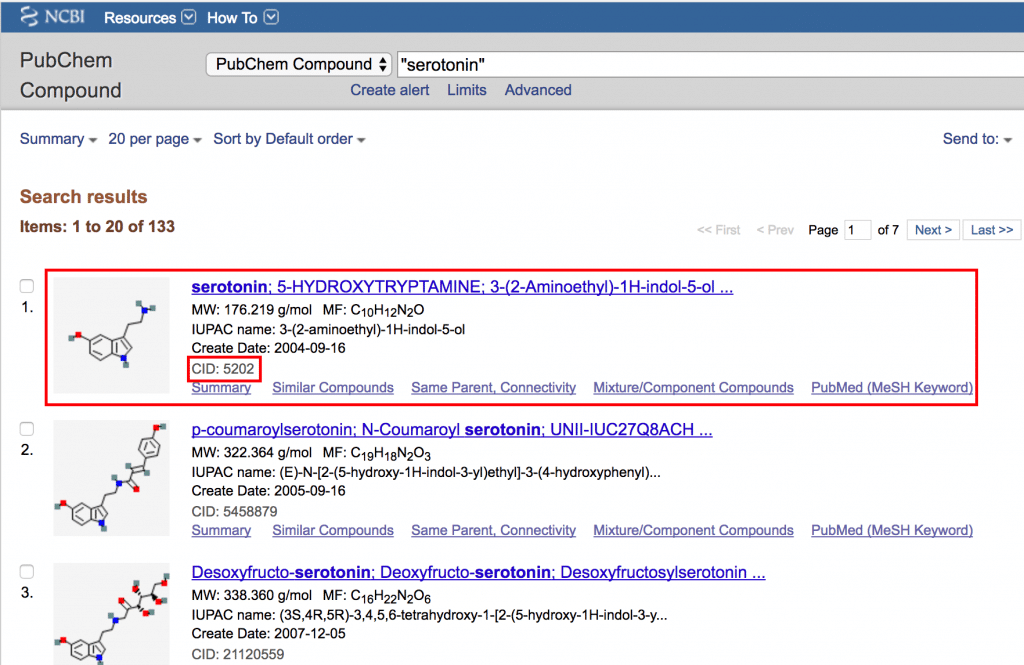Expand the Summary display format dropdown
The image size is (1024, 665).
[x=58, y=139]
